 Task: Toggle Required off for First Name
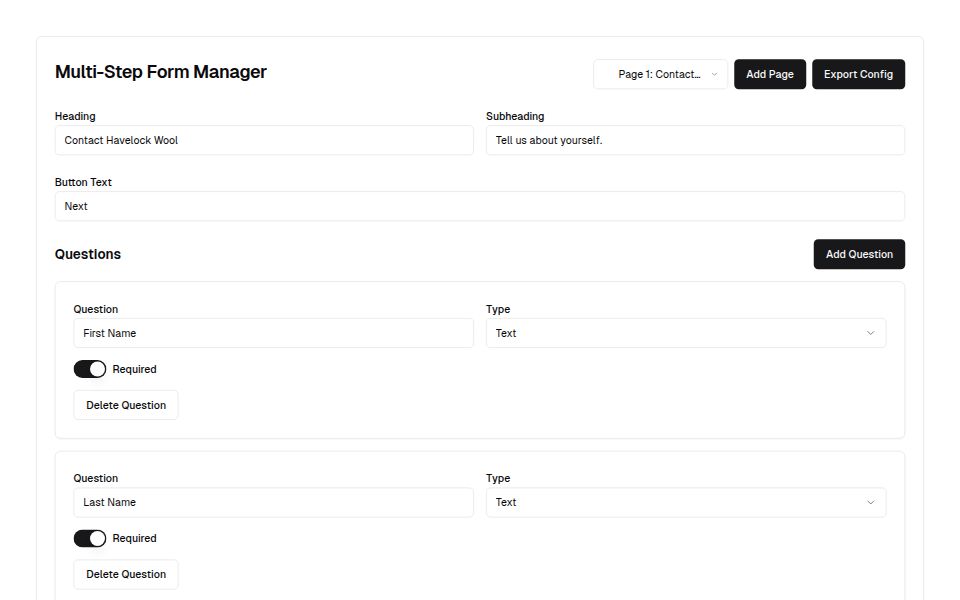coord(90,369)
